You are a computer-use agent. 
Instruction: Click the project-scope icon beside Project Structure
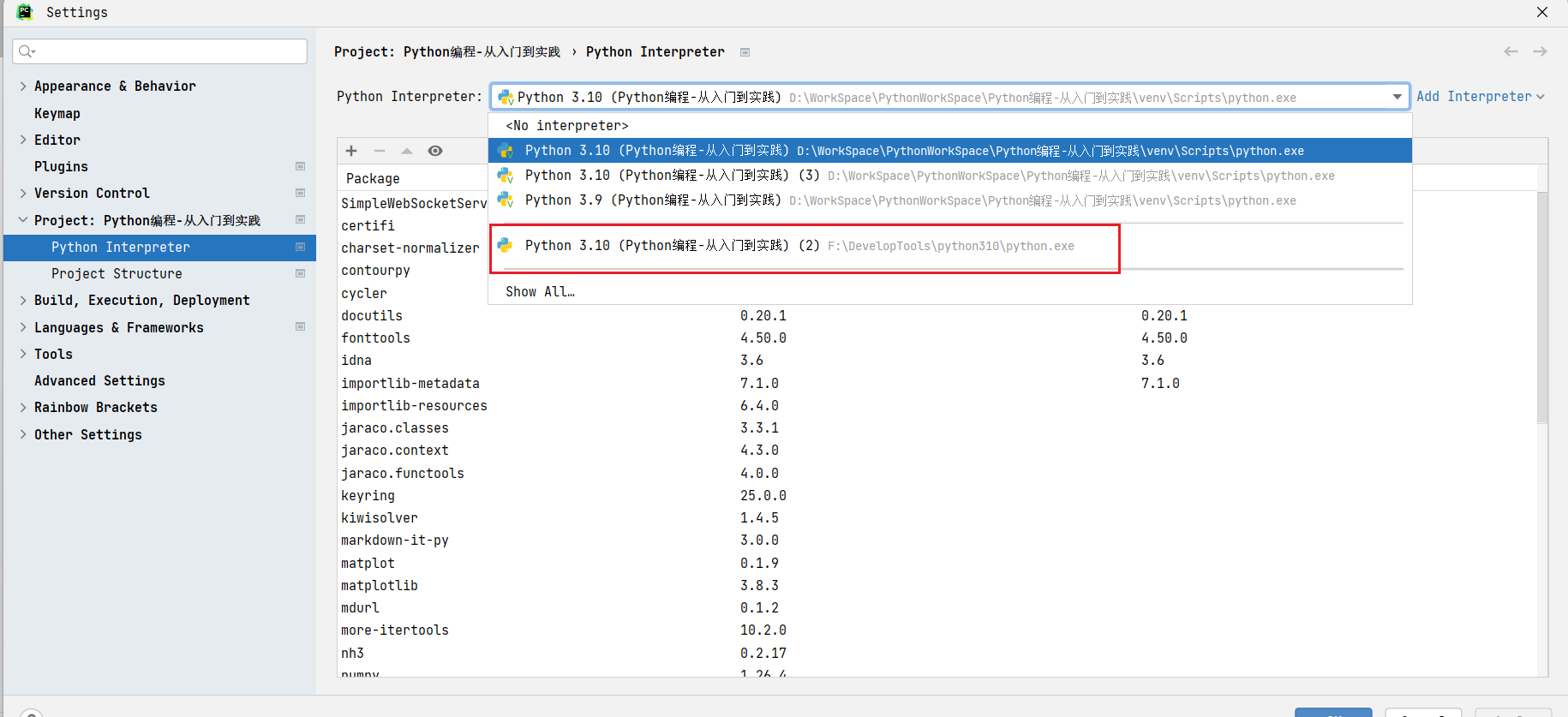click(x=300, y=273)
